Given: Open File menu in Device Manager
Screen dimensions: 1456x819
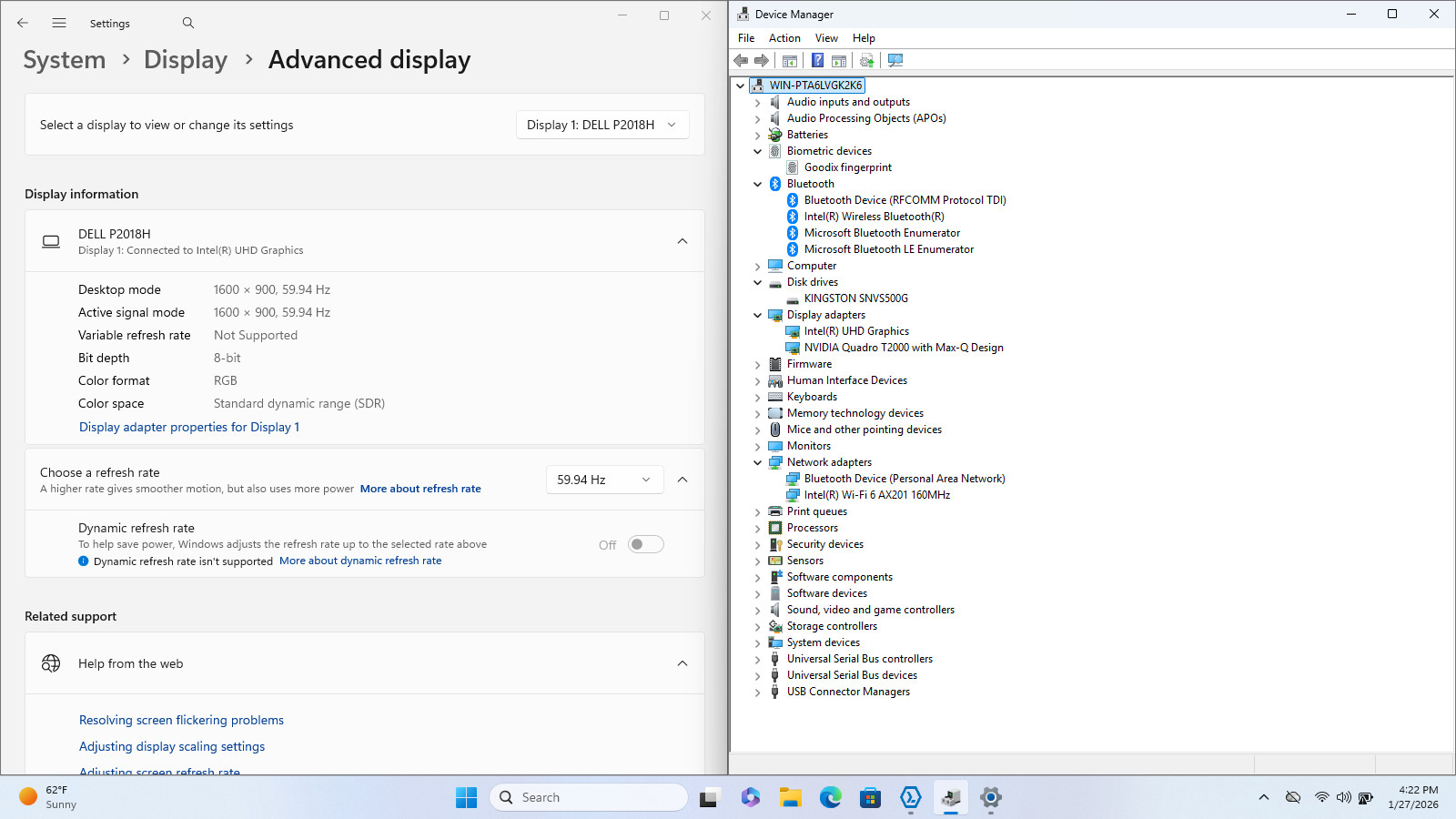Looking at the screenshot, I should [746, 38].
